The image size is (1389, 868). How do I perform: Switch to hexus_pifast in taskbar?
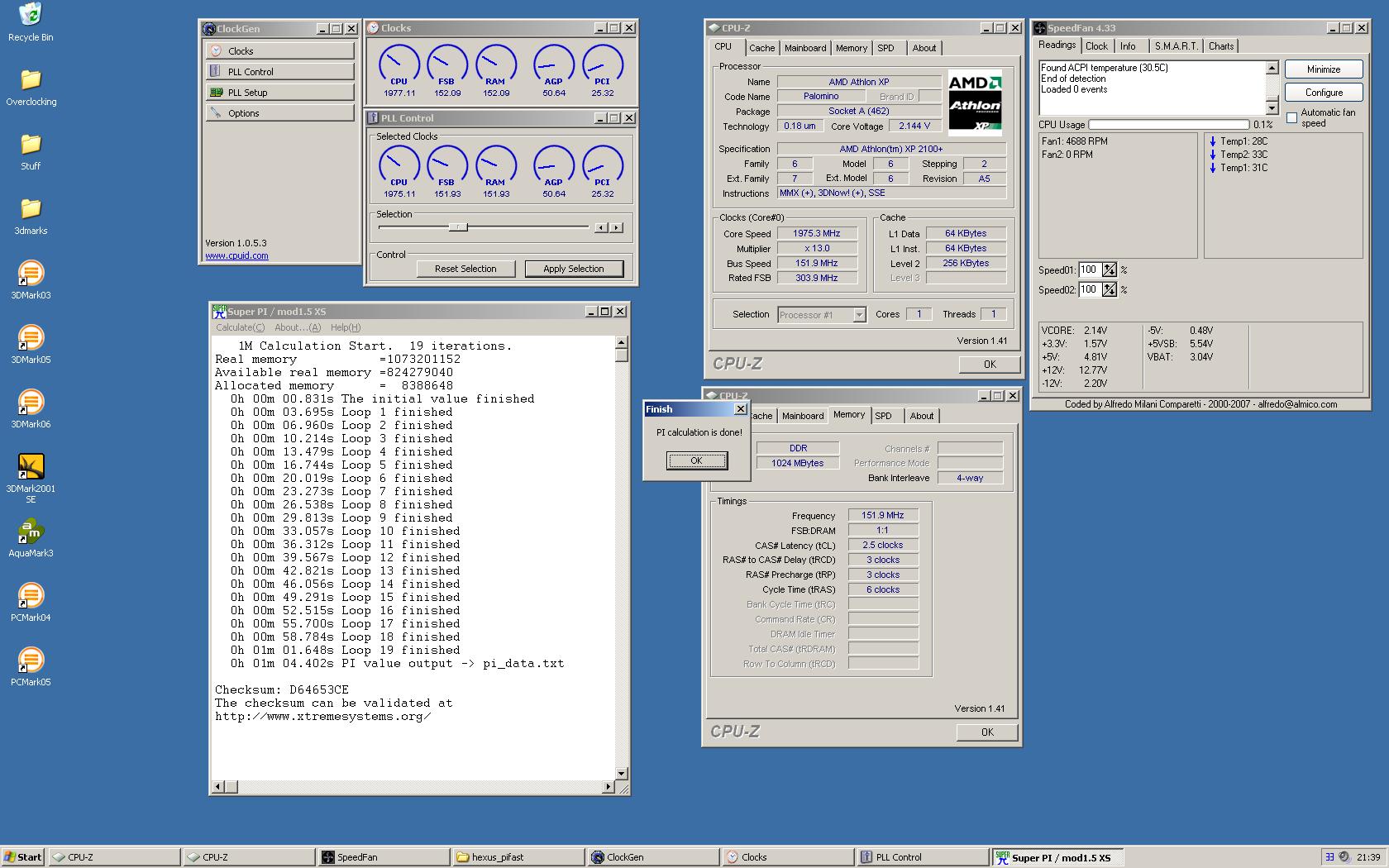pyautogui.click(x=518, y=857)
